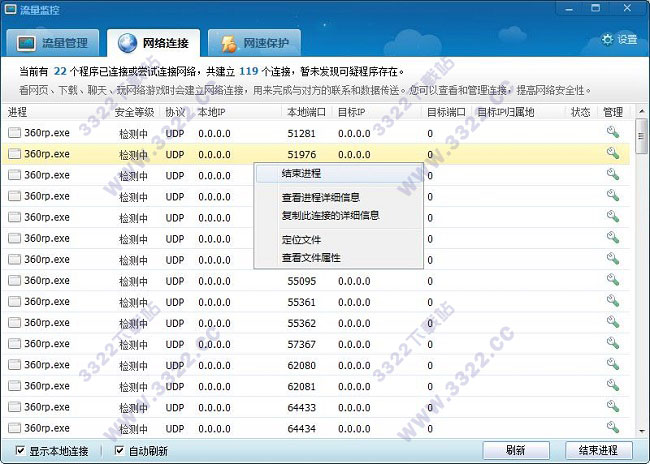Viewport: 650px width, 464px height.
Task: Click the manage icon for port 57367 row
Action: (x=613, y=343)
